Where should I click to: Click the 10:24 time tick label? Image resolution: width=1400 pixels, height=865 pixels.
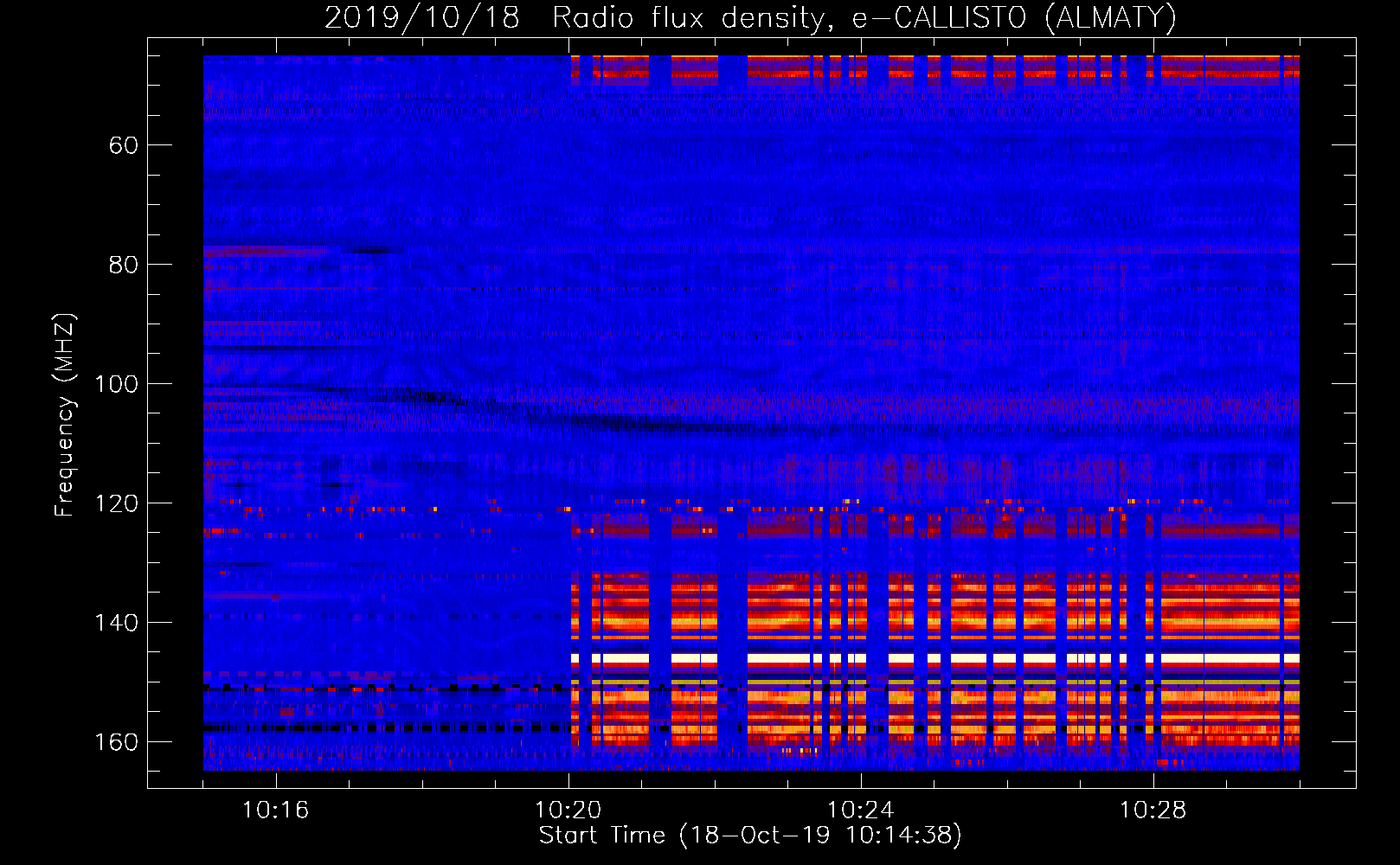pyautogui.click(x=861, y=810)
